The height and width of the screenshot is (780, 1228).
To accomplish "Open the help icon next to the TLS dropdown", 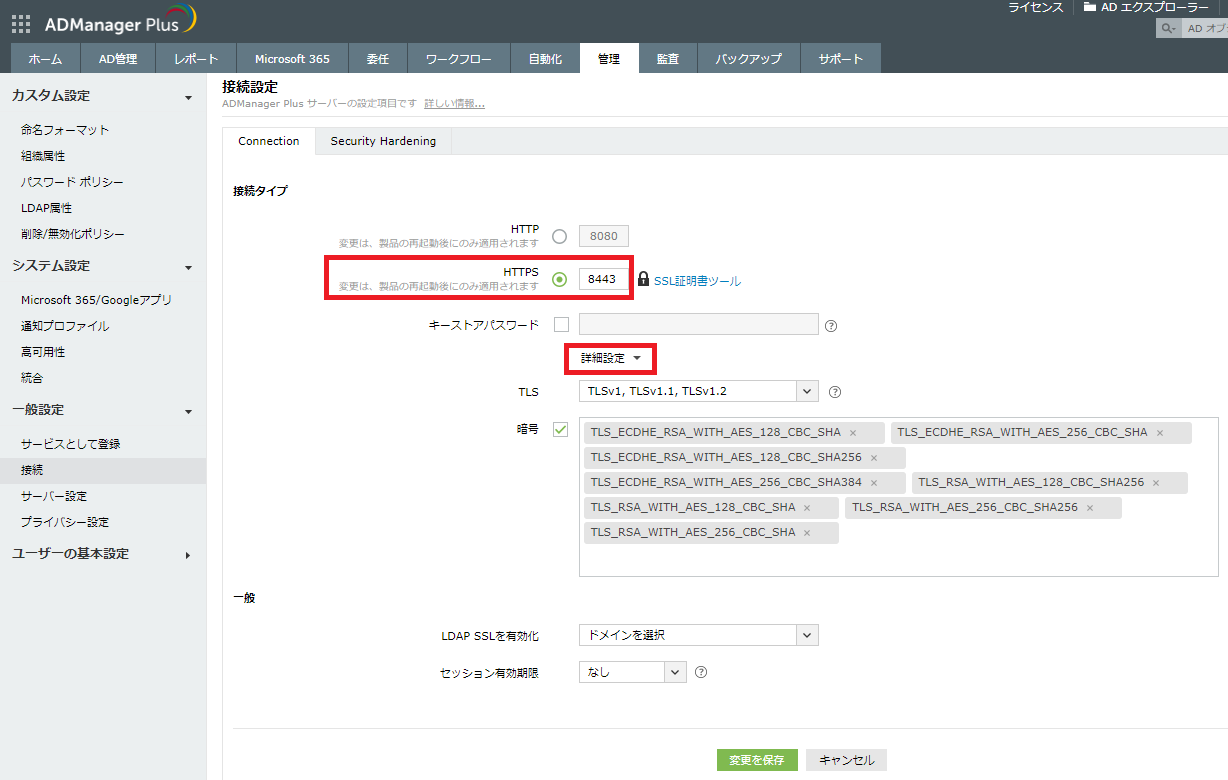I will [835, 392].
